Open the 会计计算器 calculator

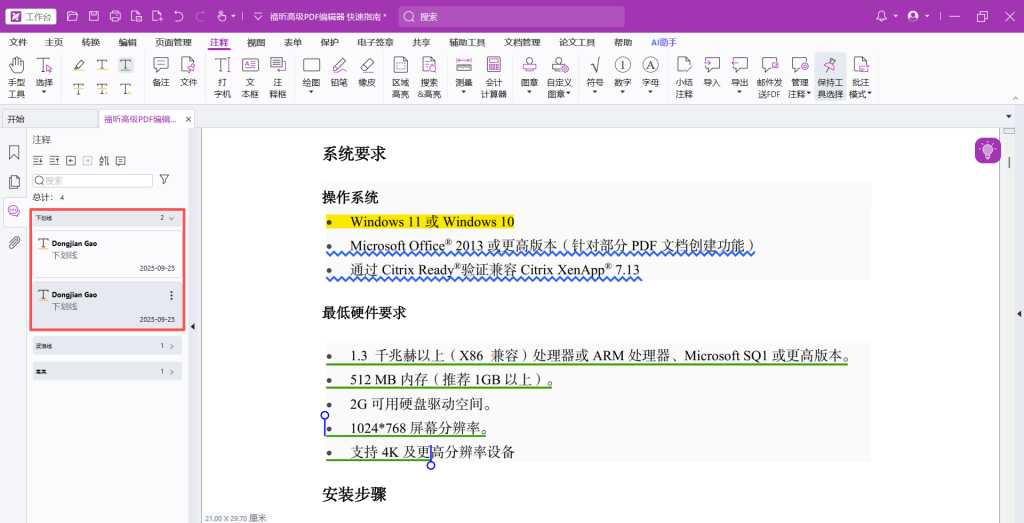click(x=494, y=76)
